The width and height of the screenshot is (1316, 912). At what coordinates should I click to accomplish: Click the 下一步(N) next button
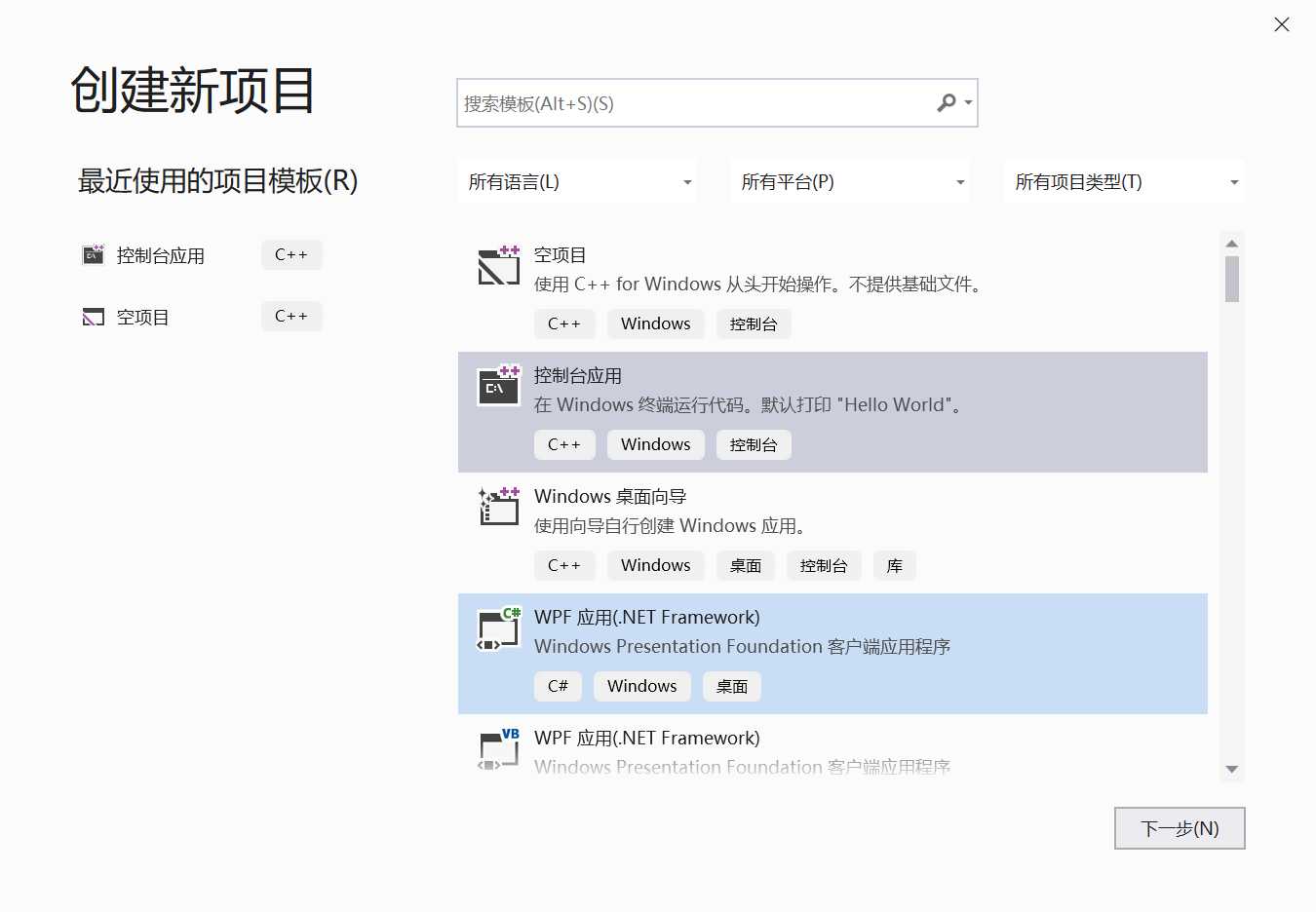(x=1180, y=828)
